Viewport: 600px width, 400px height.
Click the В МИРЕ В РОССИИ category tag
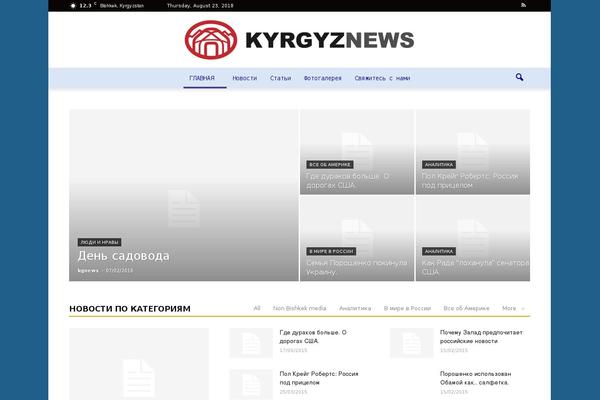click(331, 251)
